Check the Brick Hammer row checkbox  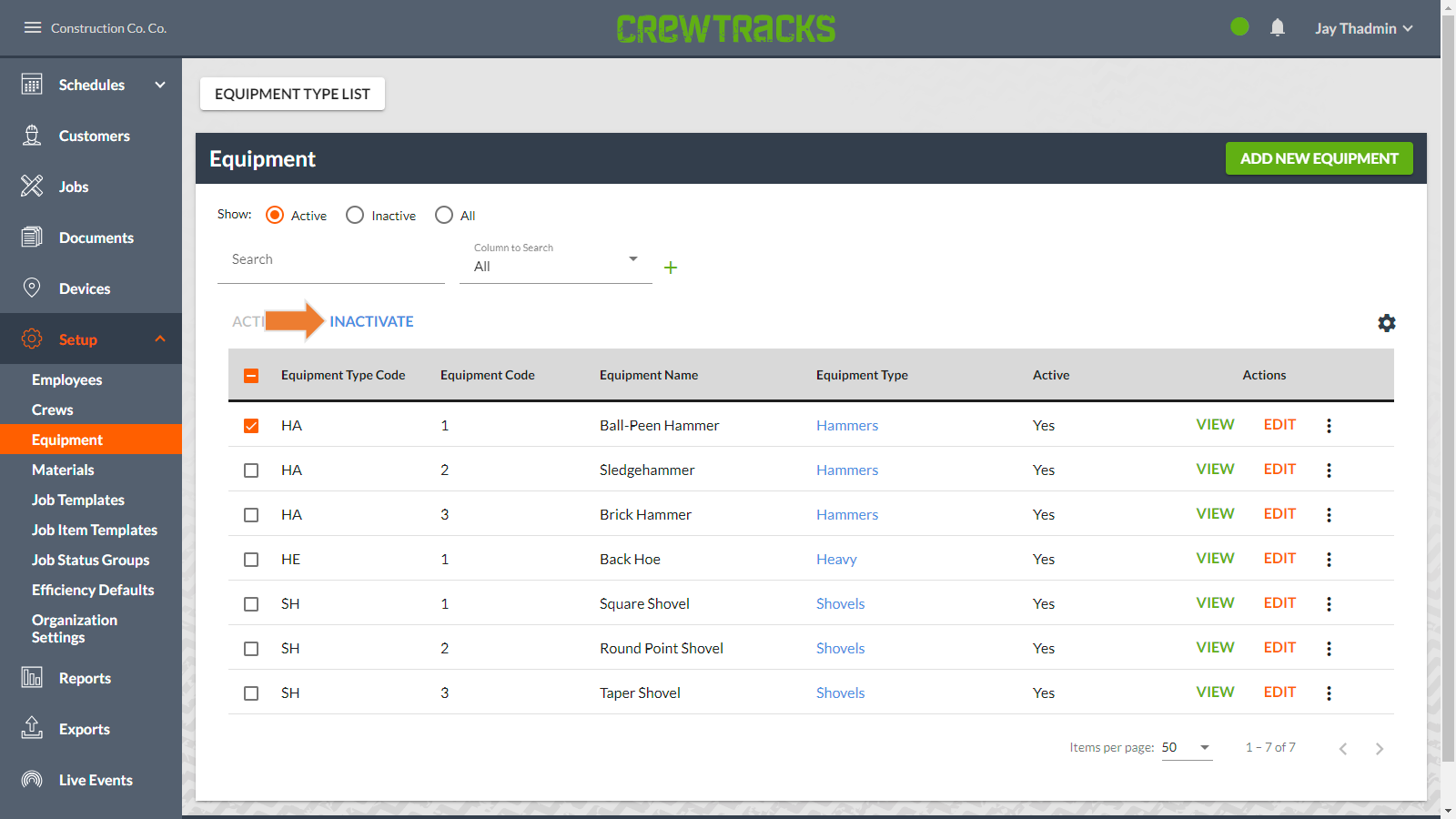[251, 515]
